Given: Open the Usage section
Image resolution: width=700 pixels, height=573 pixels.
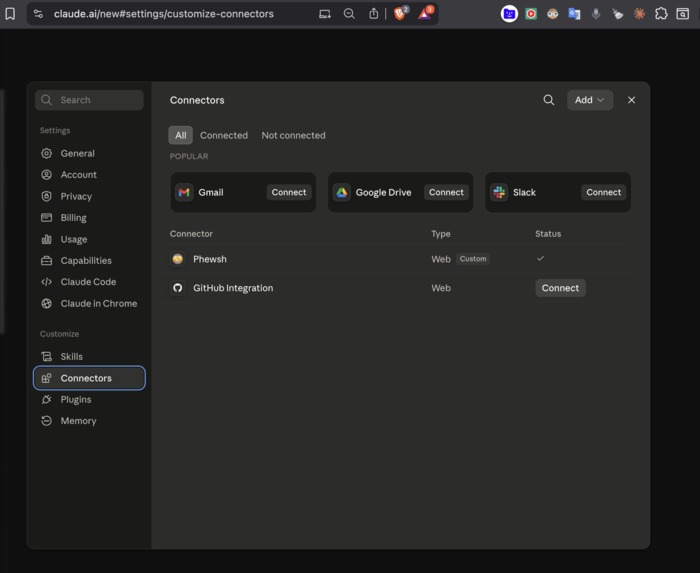Looking at the screenshot, I should (x=89, y=239).
